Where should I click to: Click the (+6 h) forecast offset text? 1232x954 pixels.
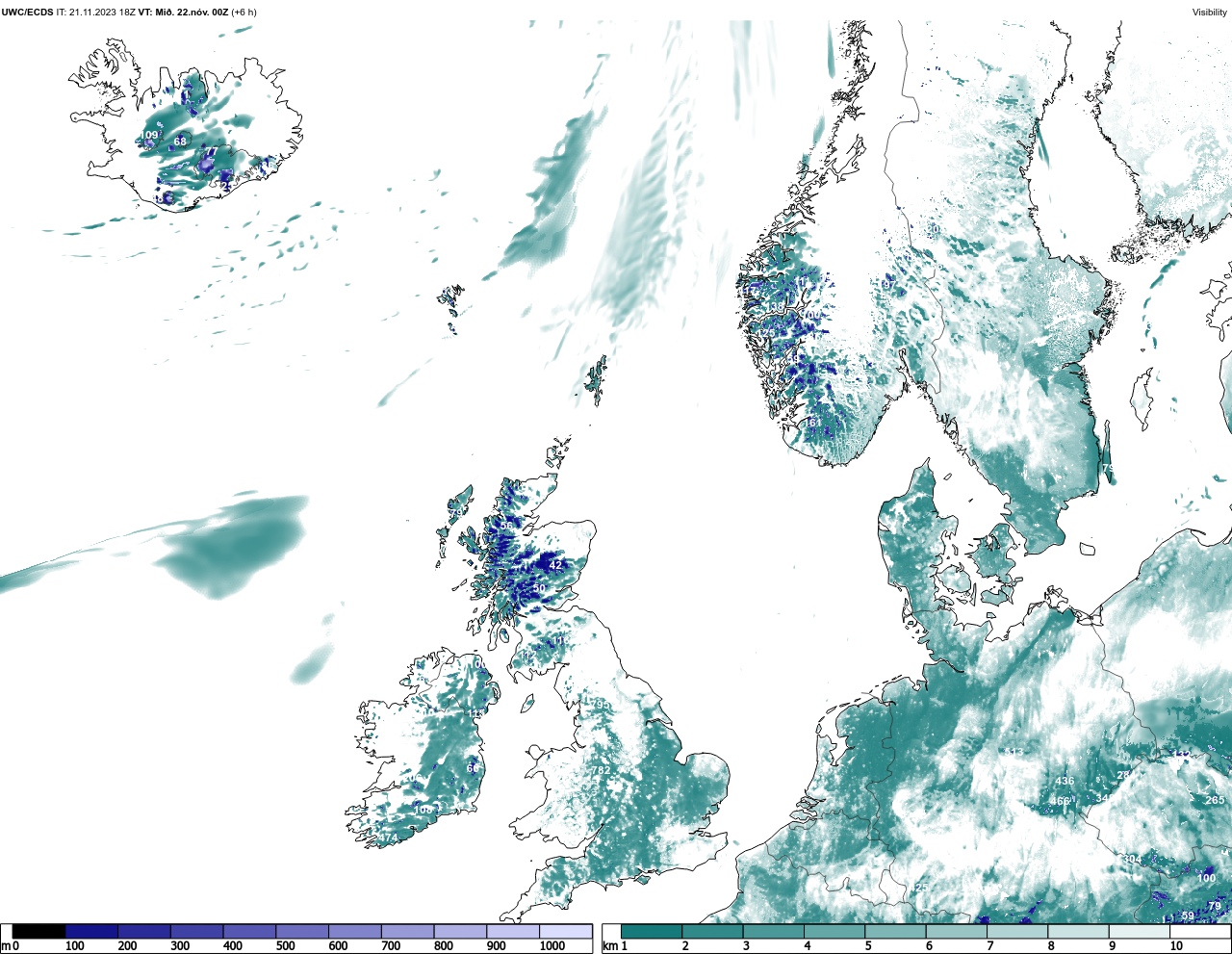244,12
